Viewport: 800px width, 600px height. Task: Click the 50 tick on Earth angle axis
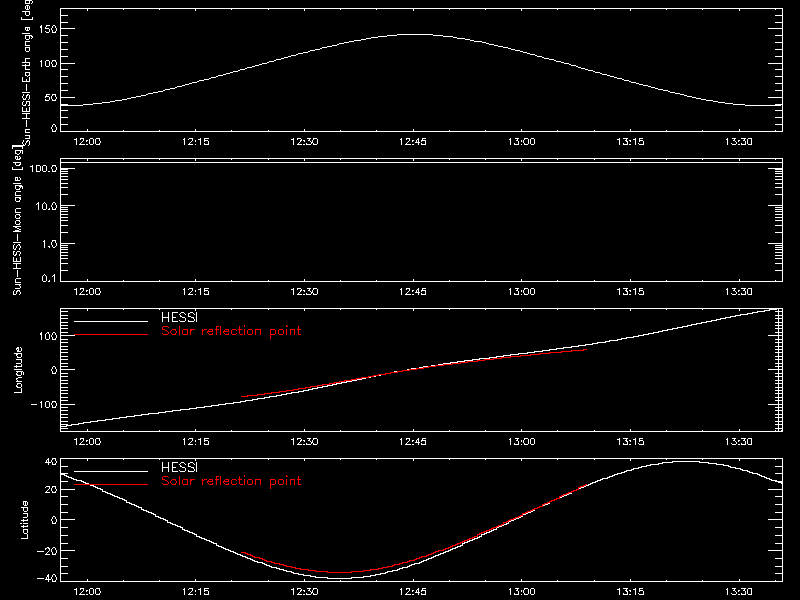[x=51, y=97]
